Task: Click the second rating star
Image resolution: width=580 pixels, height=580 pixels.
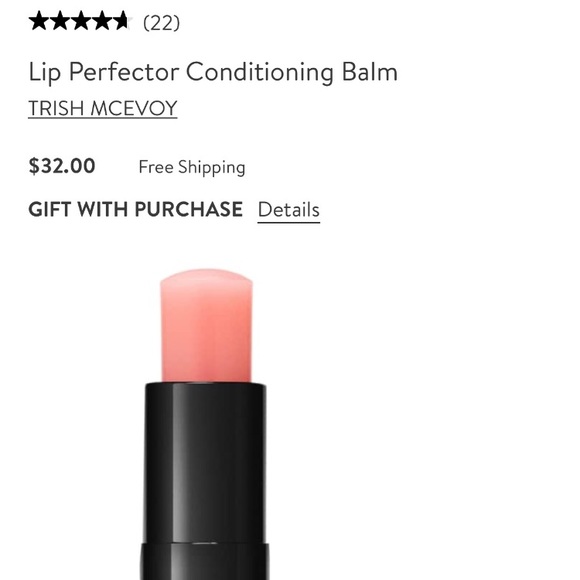Action: click(60, 21)
